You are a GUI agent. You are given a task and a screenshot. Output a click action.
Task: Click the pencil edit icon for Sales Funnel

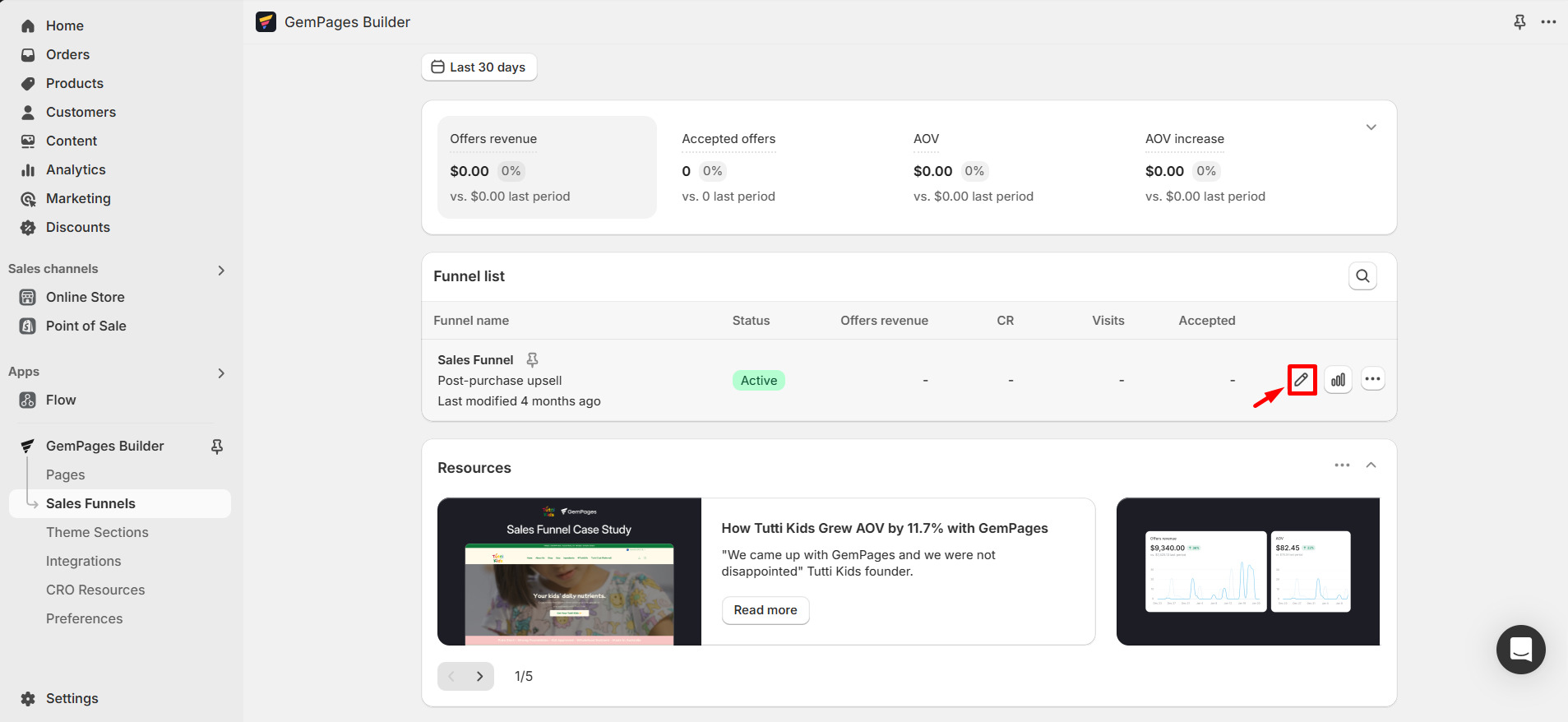(1302, 380)
